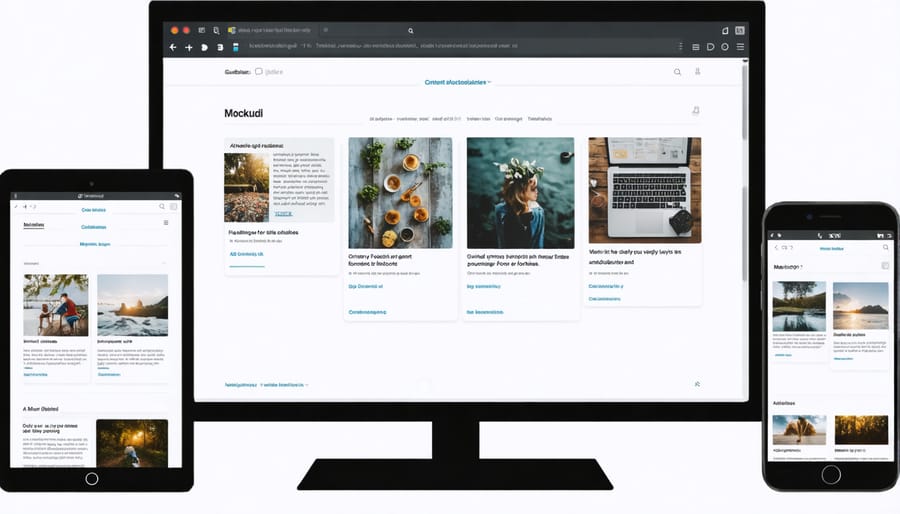The width and height of the screenshot is (900, 514).
Task: Tap the forest path photo on tablet
Action: tap(132, 443)
